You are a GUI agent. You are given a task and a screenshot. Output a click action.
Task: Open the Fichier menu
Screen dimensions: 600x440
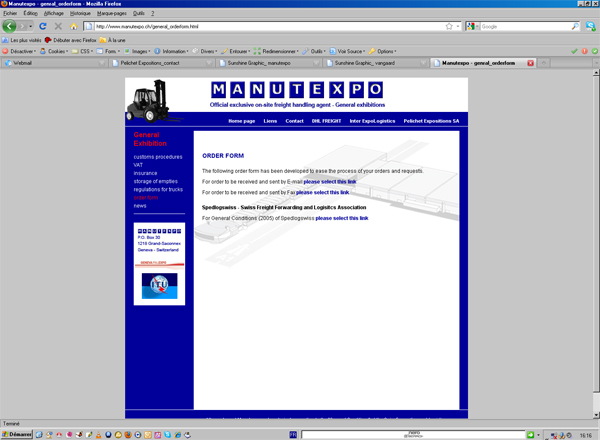10,13
